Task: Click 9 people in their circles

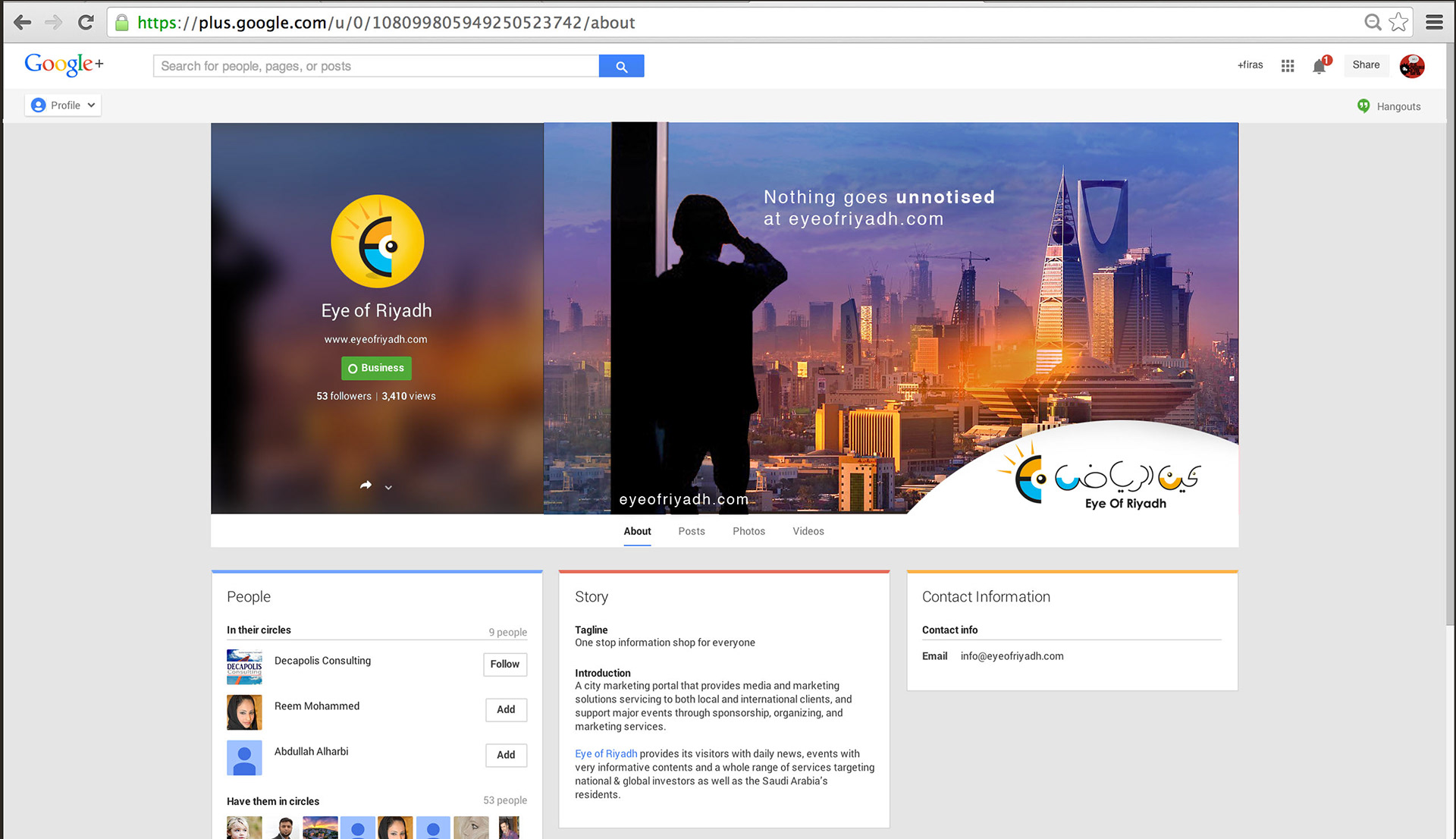Action: click(507, 632)
